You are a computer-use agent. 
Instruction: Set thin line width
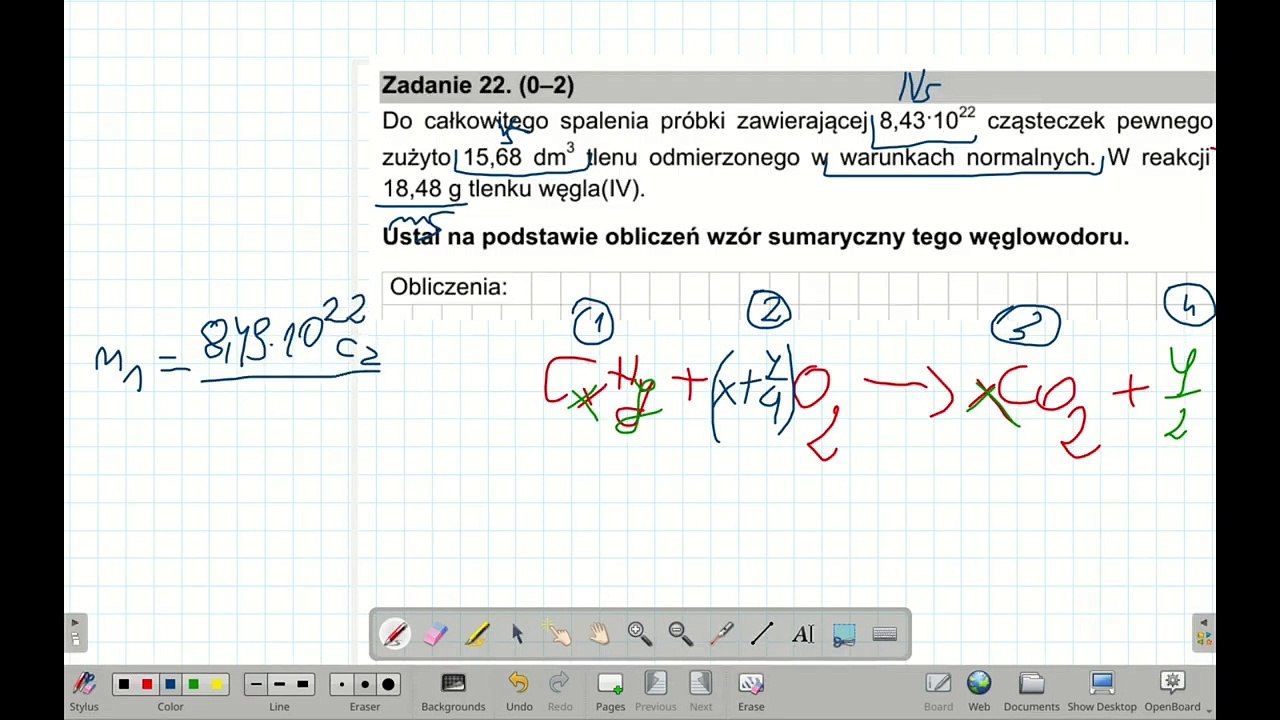pyautogui.click(x=256, y=684)
